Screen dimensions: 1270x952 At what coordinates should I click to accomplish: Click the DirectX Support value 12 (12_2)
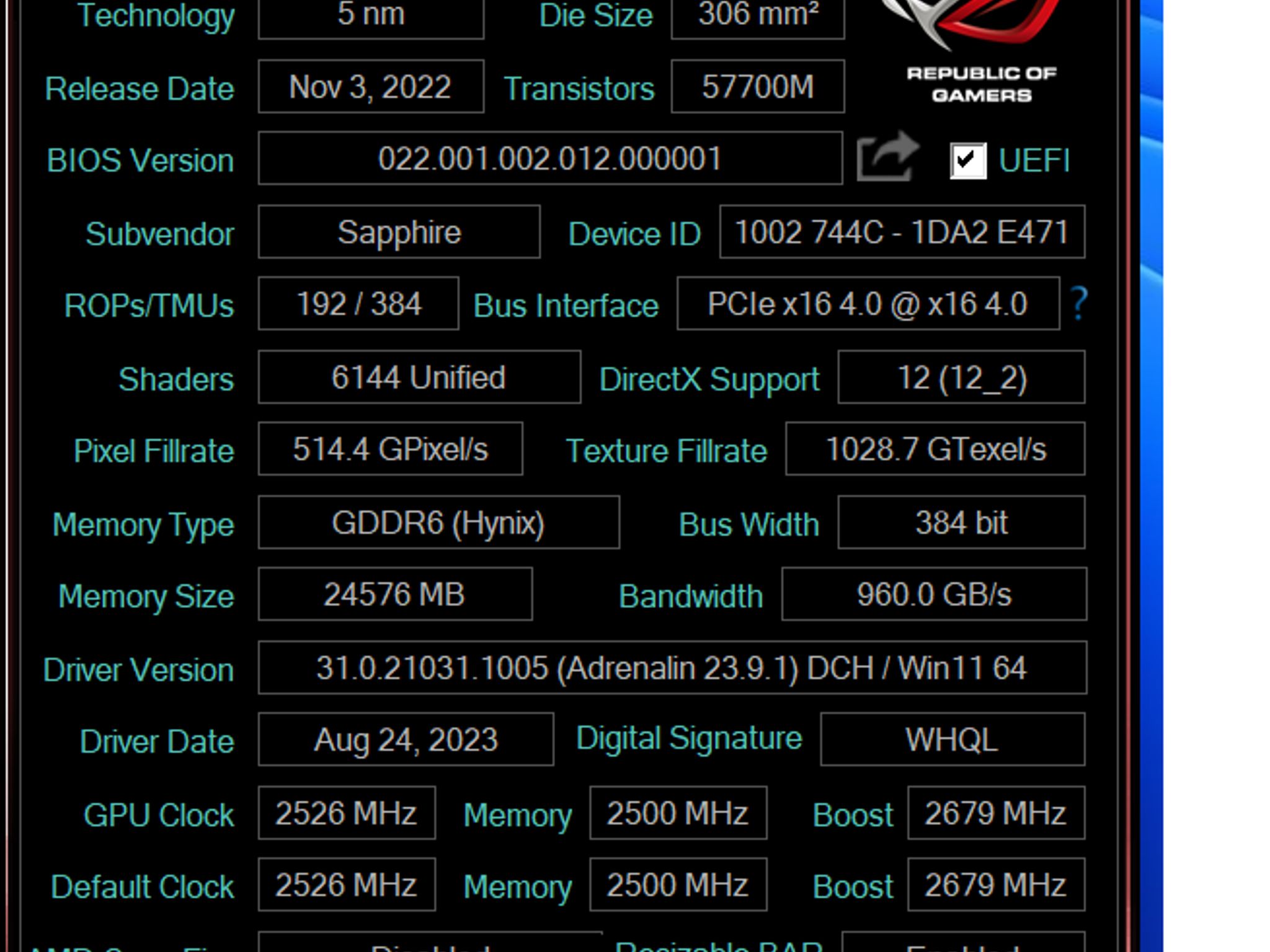[x=961, y=377]
